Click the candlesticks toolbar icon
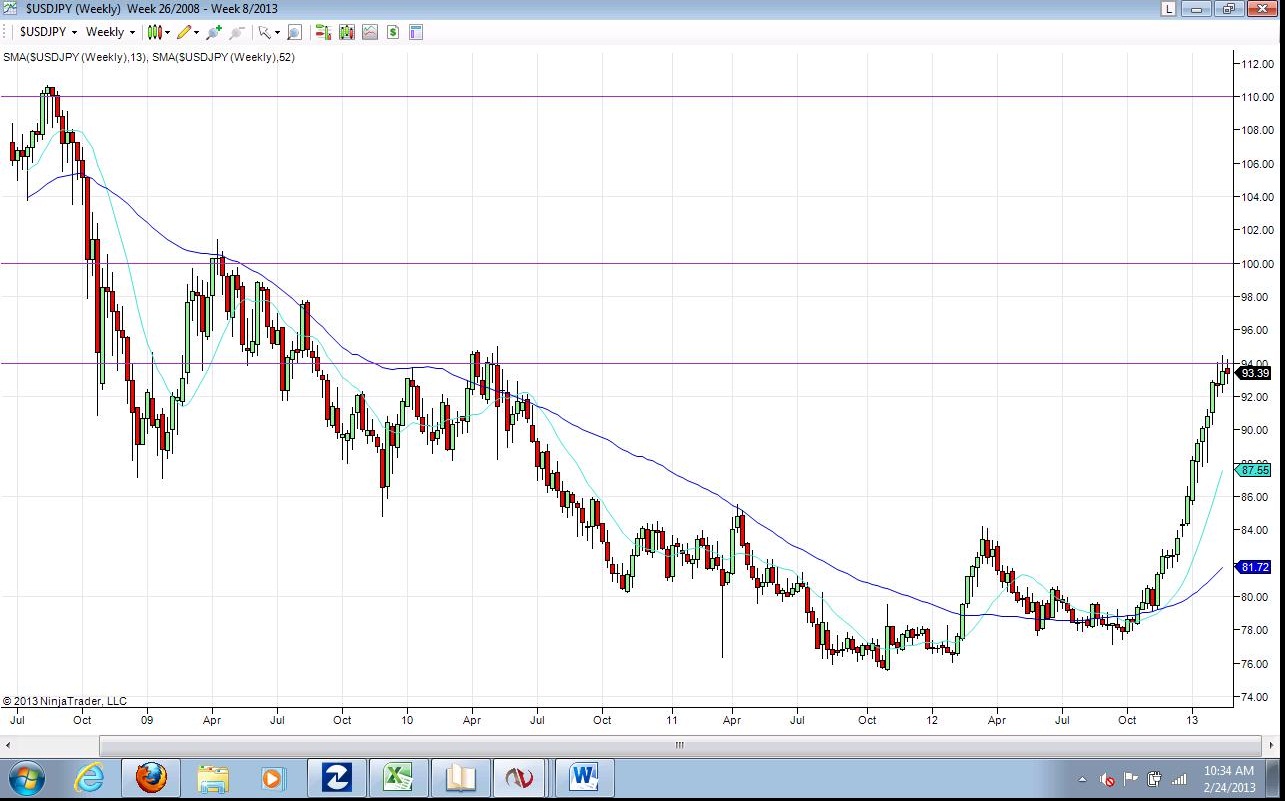The image size is (1285, 801). tap(346, 32)
